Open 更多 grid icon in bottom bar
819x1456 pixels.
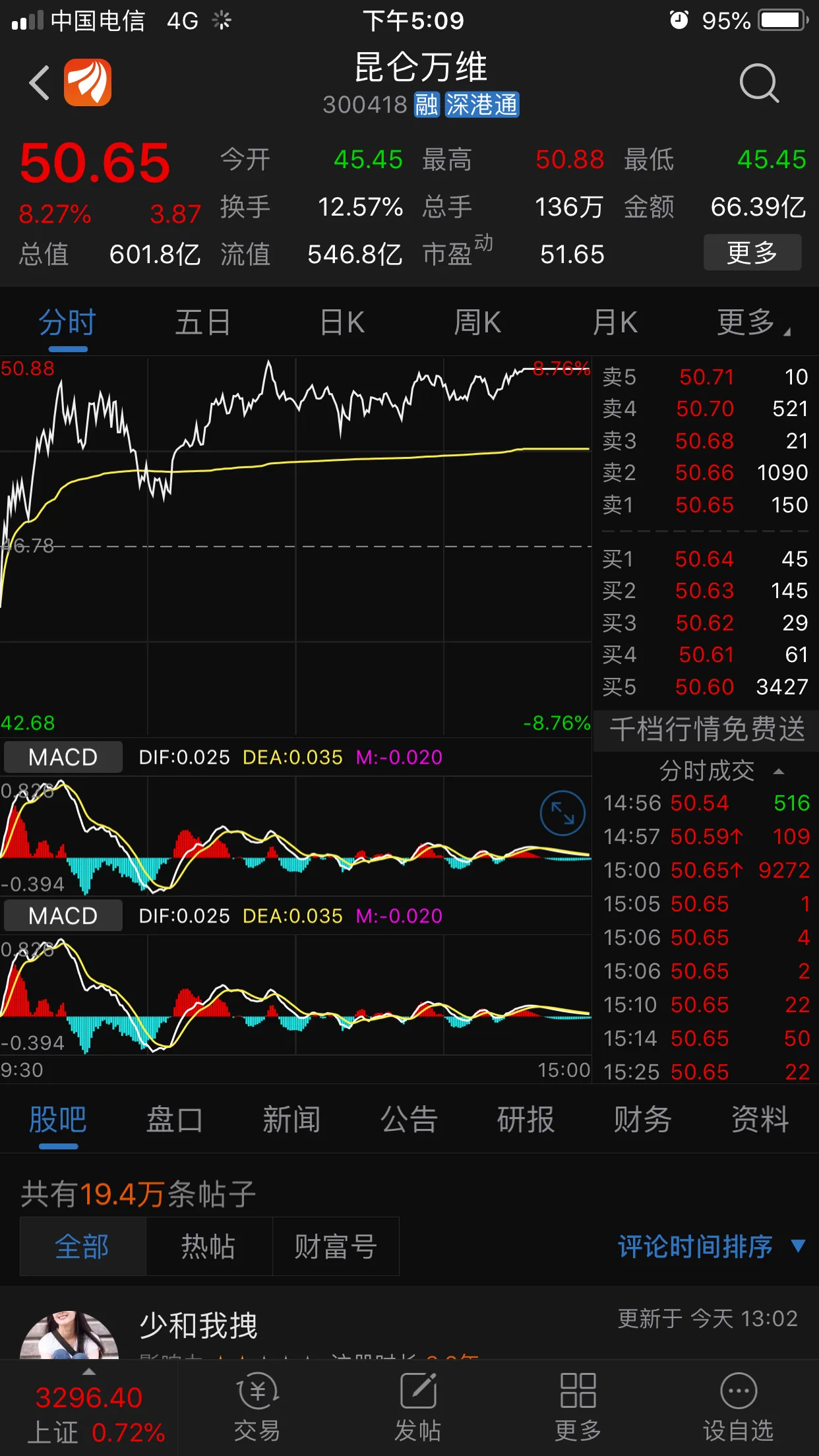[578, 1407]
